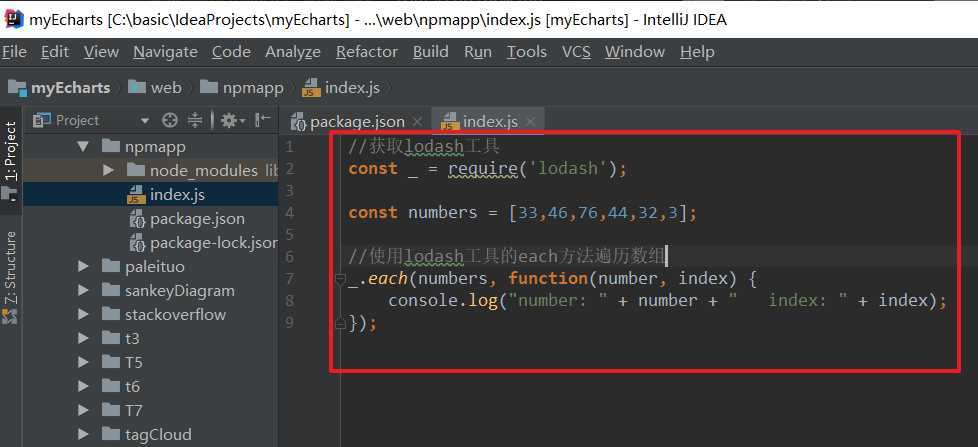Click the myEcharts breadcrumb
This screenshot has height=447, width=978.
(x=59, y=88)
